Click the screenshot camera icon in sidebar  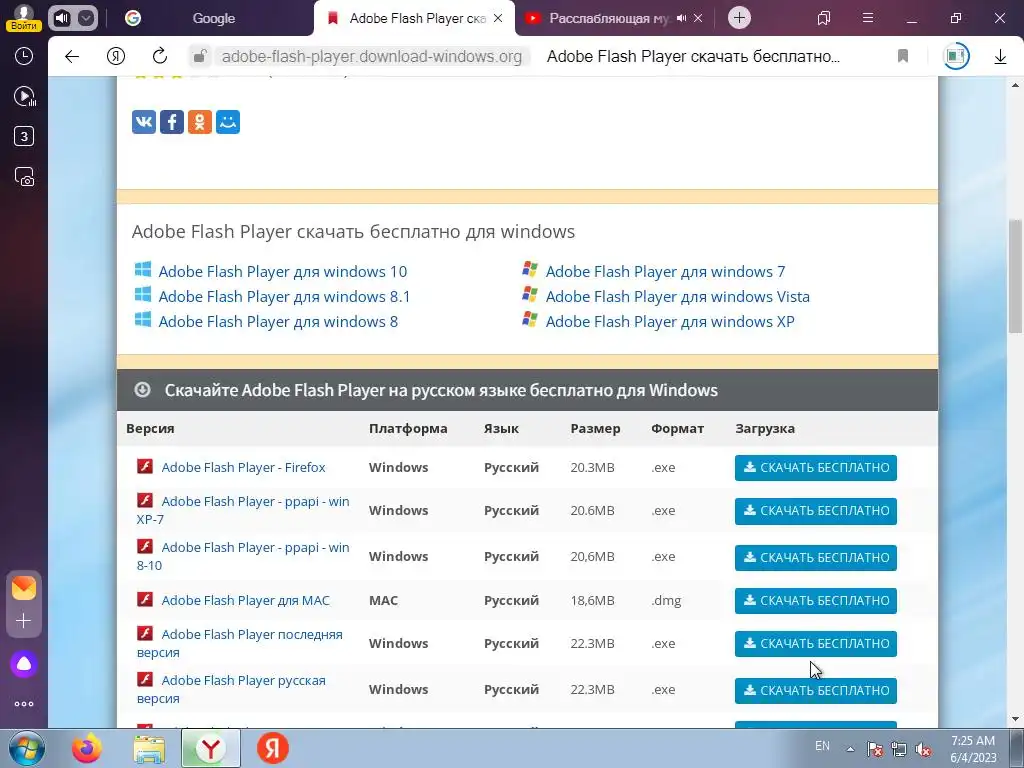(24, 176)
